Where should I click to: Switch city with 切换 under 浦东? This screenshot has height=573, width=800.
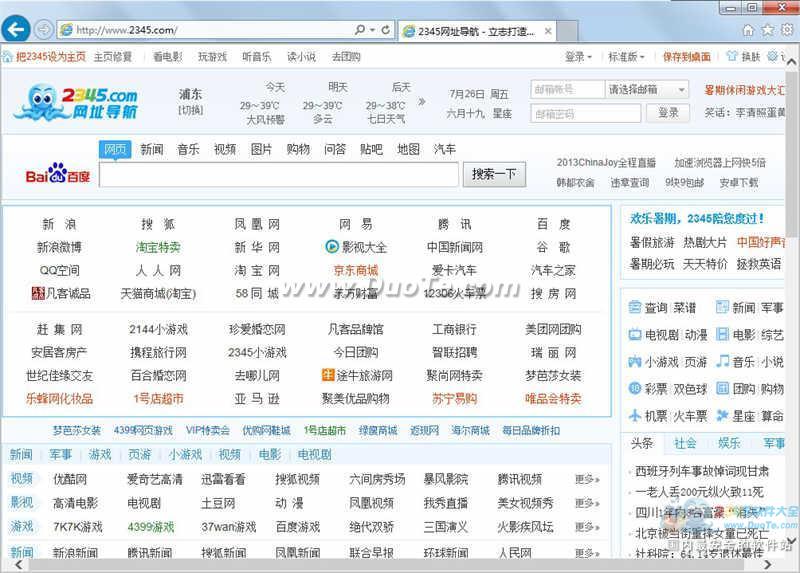pyautogui.click(x=190, y=110)
